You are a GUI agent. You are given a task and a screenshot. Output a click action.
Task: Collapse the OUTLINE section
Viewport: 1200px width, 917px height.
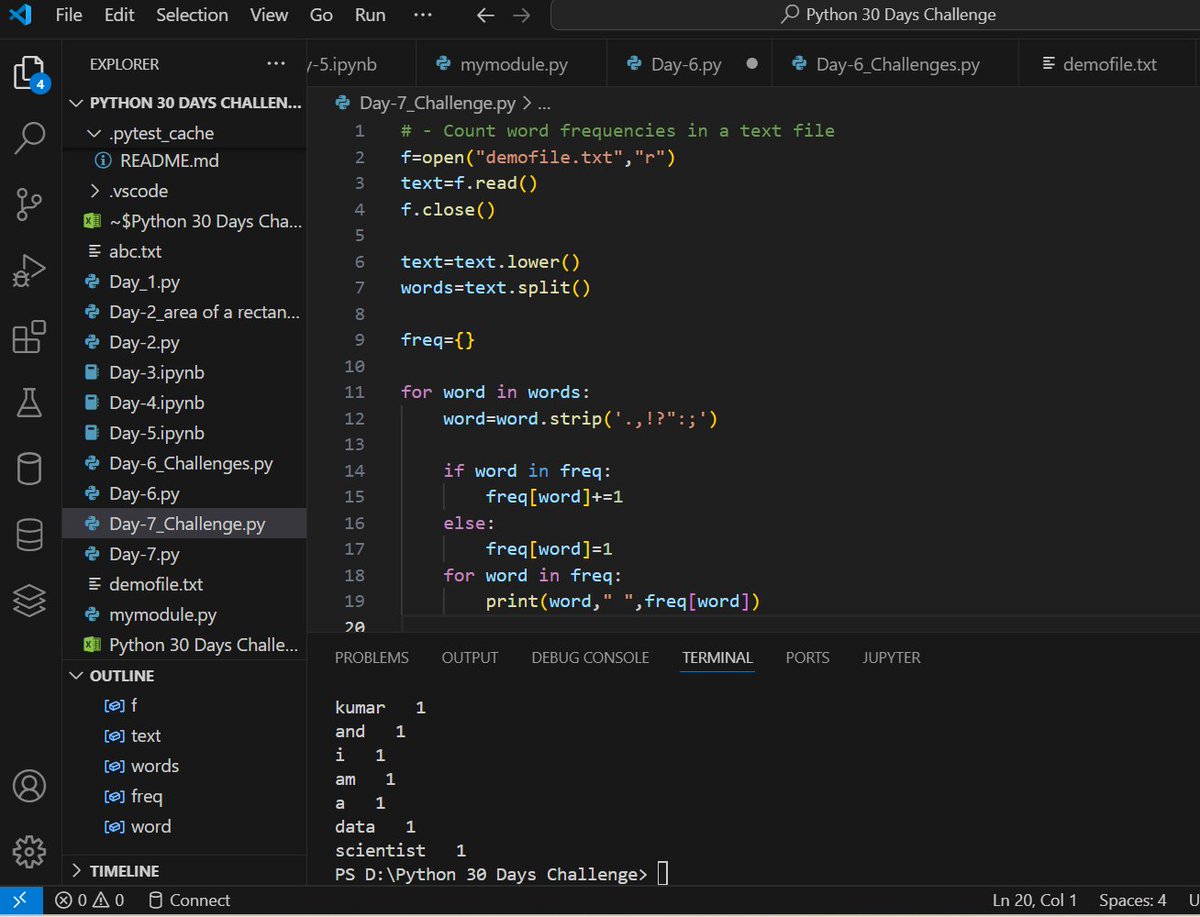click(185, 676)
